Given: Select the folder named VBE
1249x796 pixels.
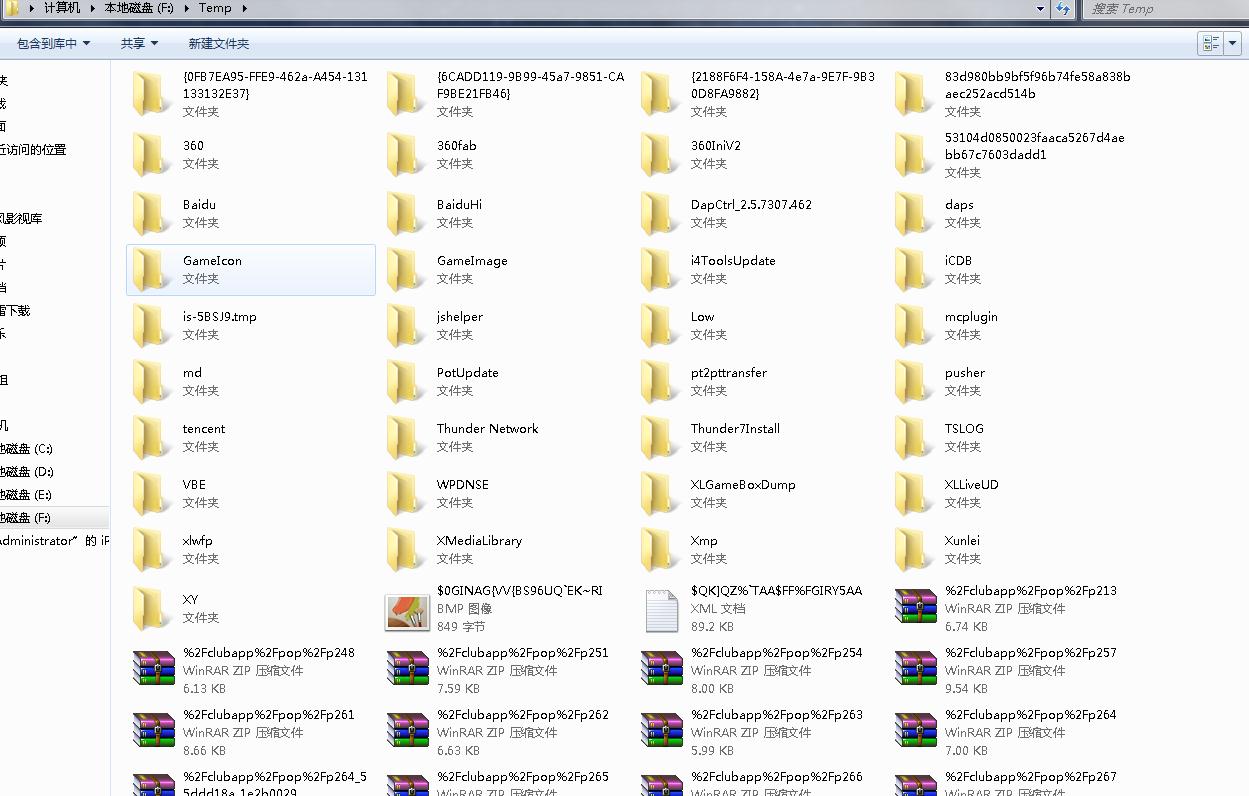Looking at the screenshot, I should coord(194,484).
